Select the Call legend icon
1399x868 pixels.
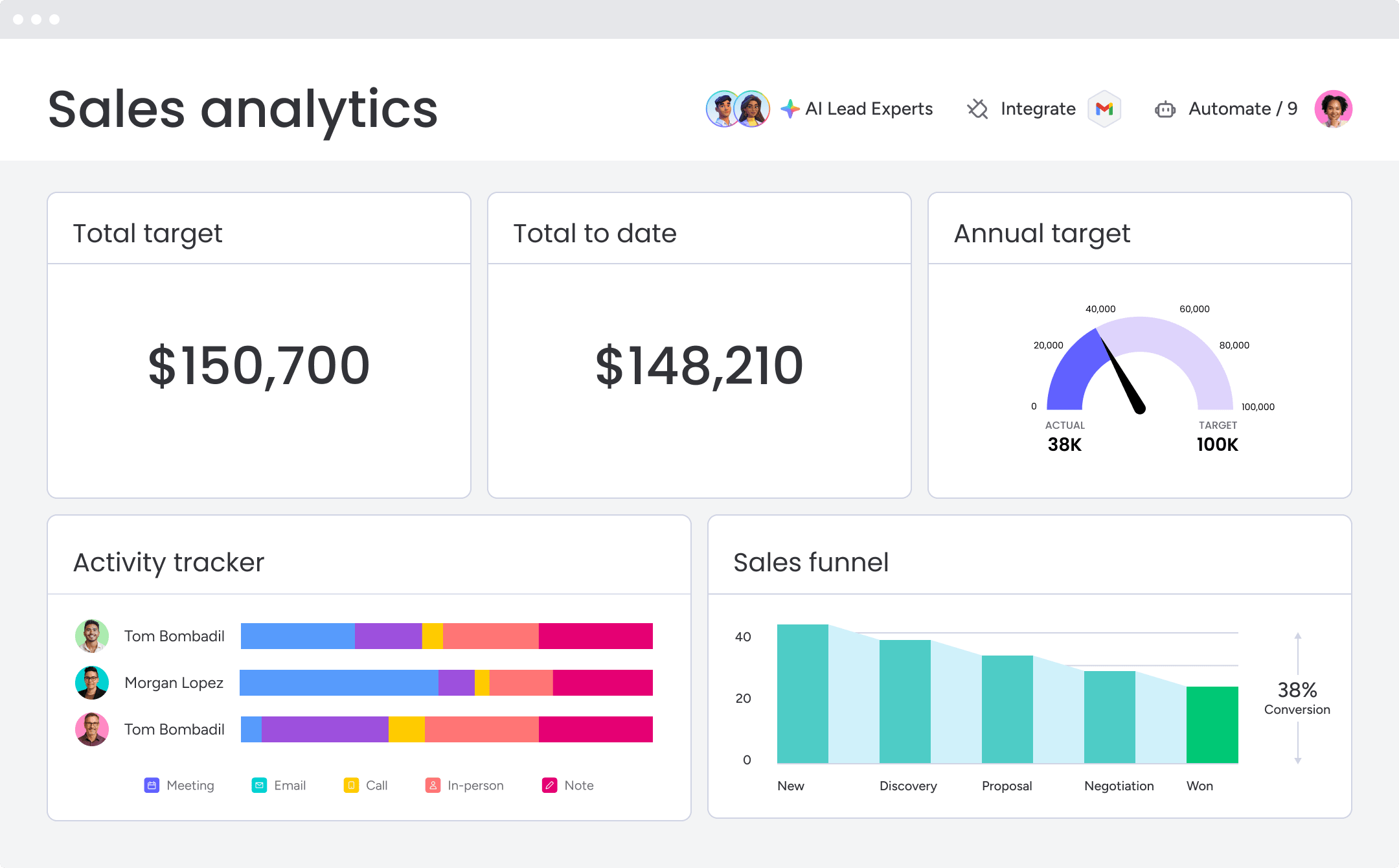click(351, 785)
